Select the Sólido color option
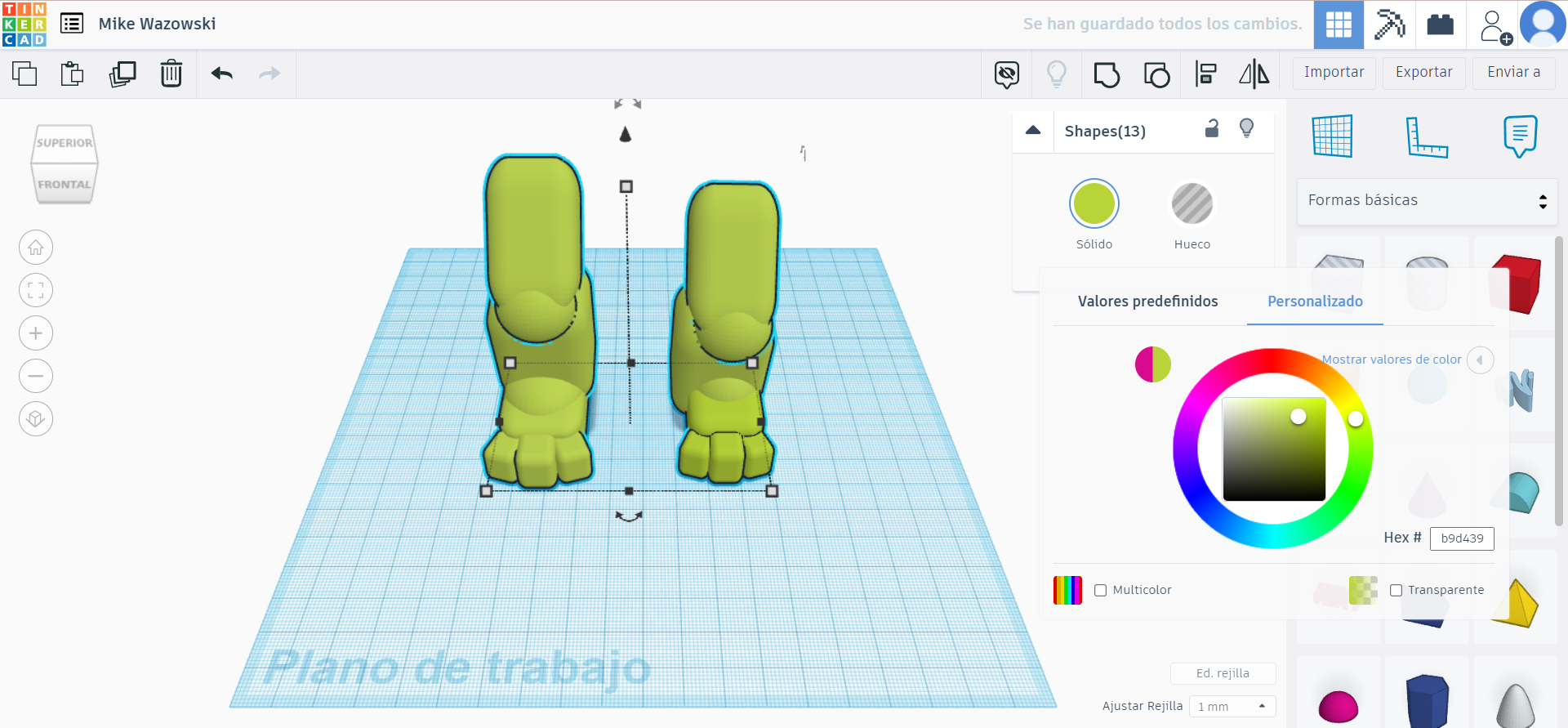Viewport: 1568px width, 728px height. tap(1094, 204)
